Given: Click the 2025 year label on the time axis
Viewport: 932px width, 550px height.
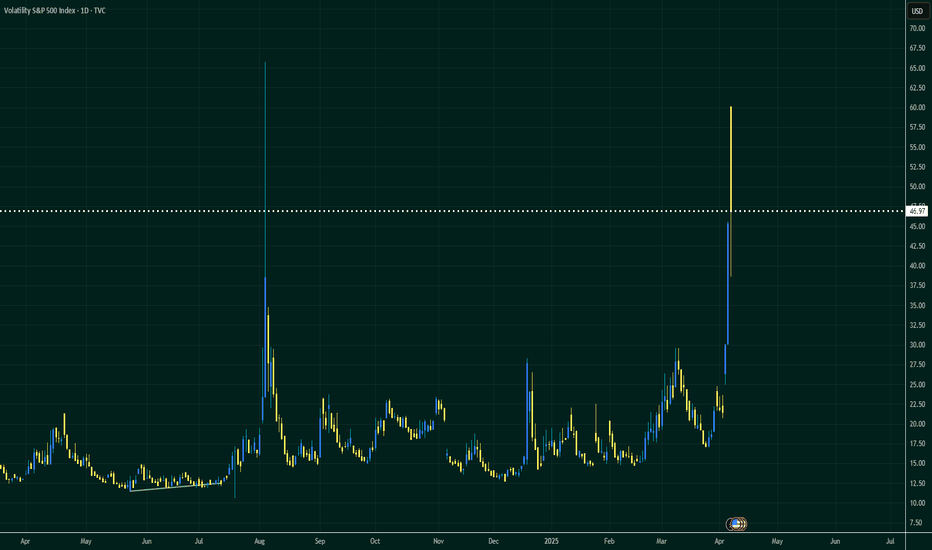Looking at the screenshot, I should click(x=552, y=541).
